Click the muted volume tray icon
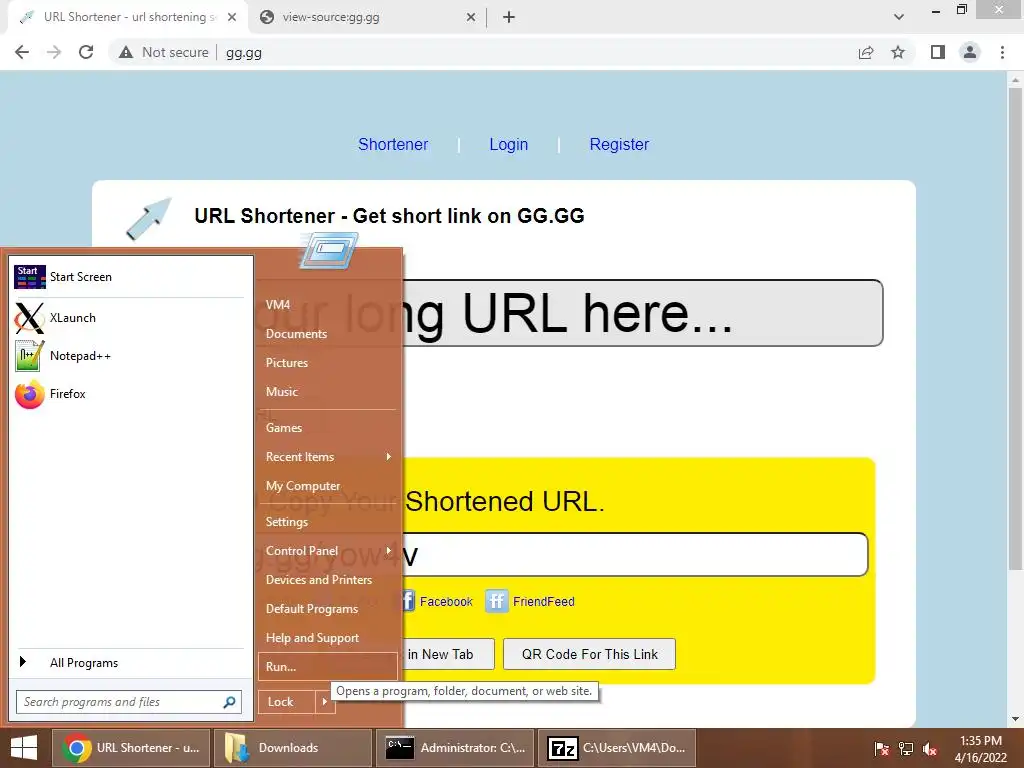1024x768 pixels. tap(930, 748)
